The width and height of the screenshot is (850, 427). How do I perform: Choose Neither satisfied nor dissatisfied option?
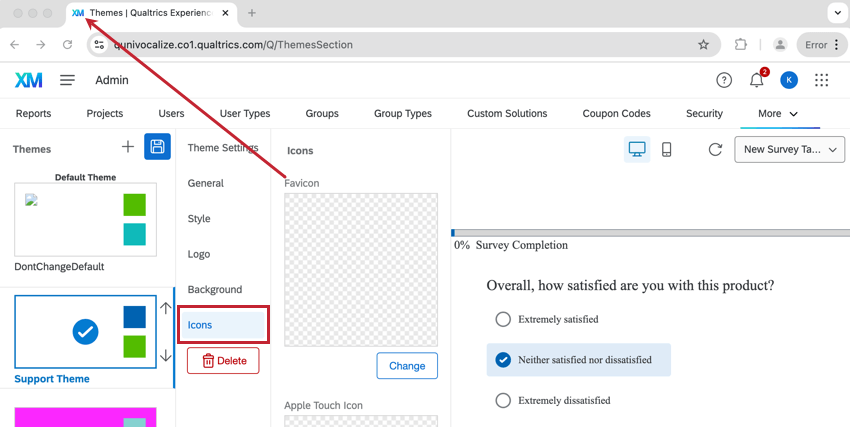coord(578,360)
